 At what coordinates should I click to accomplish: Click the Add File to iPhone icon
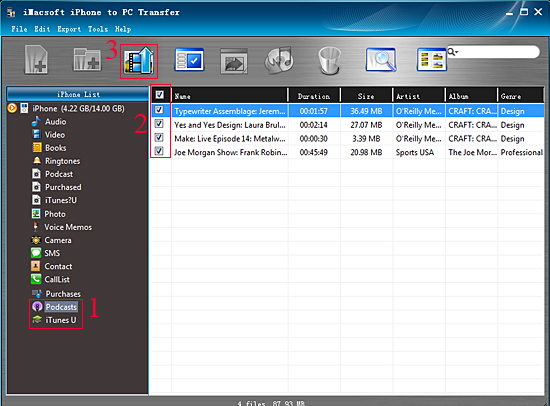point(36,60)
